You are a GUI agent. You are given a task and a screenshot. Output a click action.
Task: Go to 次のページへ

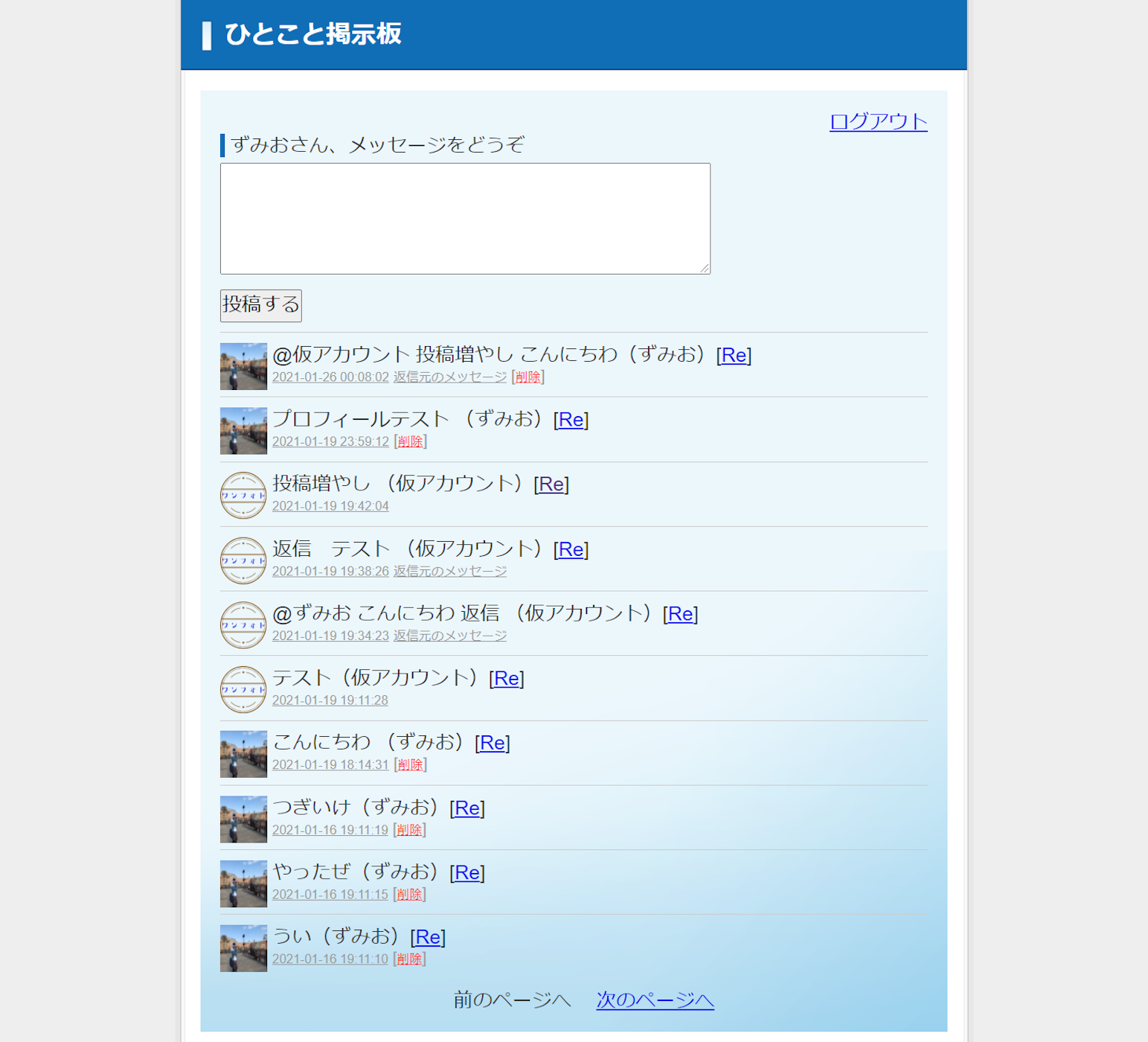click(654, 1000)
